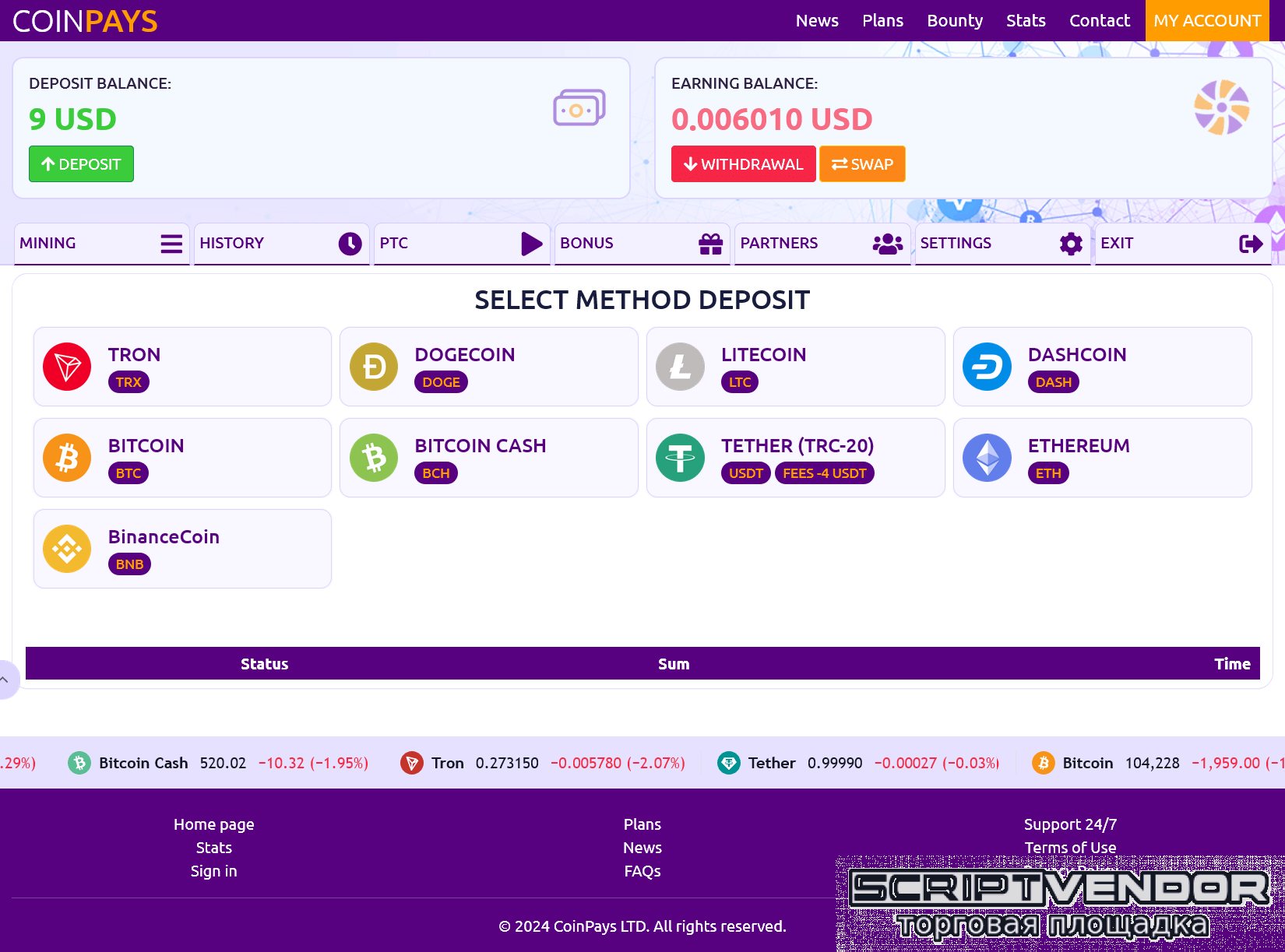Click the FEES -4 USDT badge

click(825, 473)
